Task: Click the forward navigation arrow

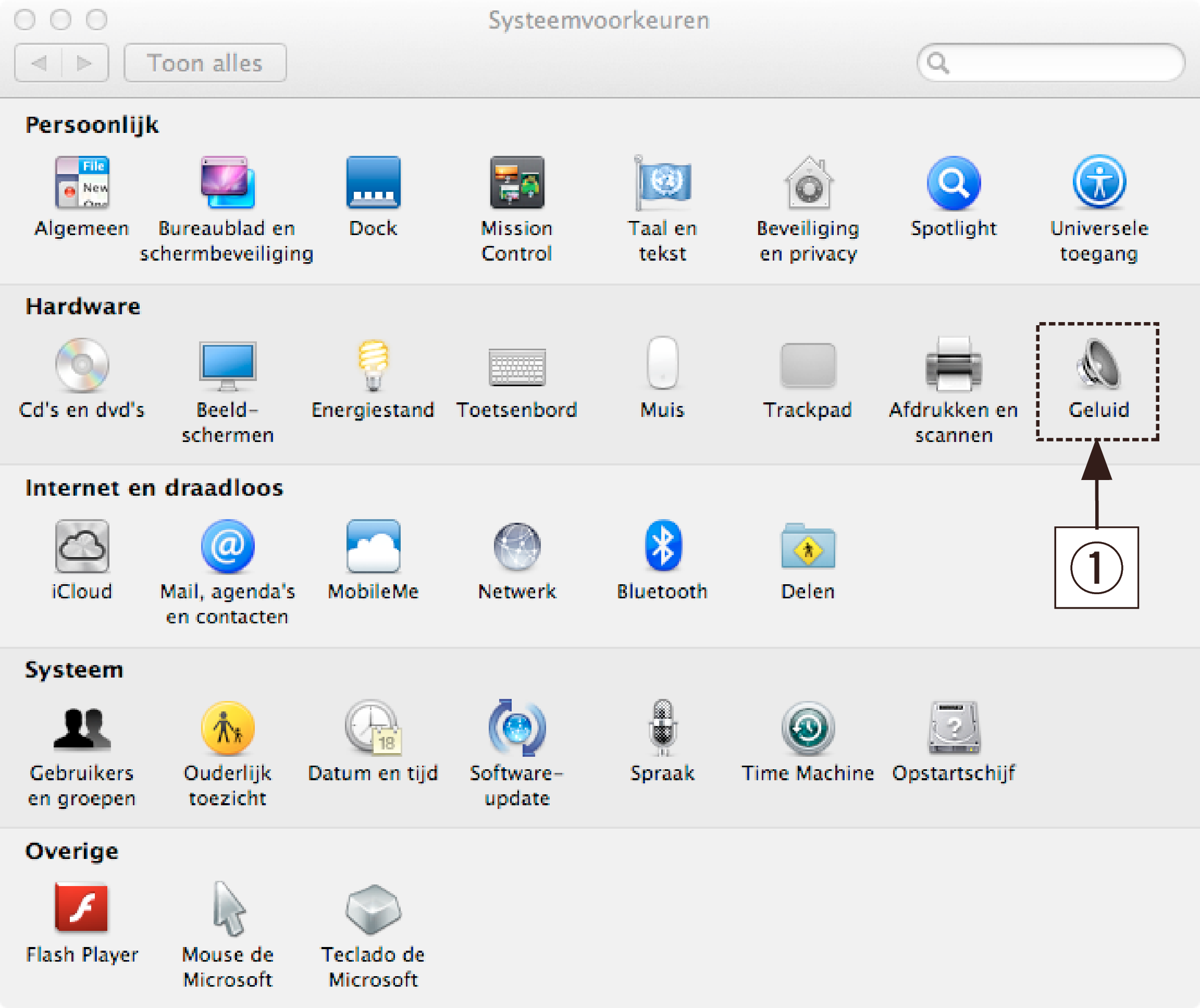Action: [x=84, y=63]
